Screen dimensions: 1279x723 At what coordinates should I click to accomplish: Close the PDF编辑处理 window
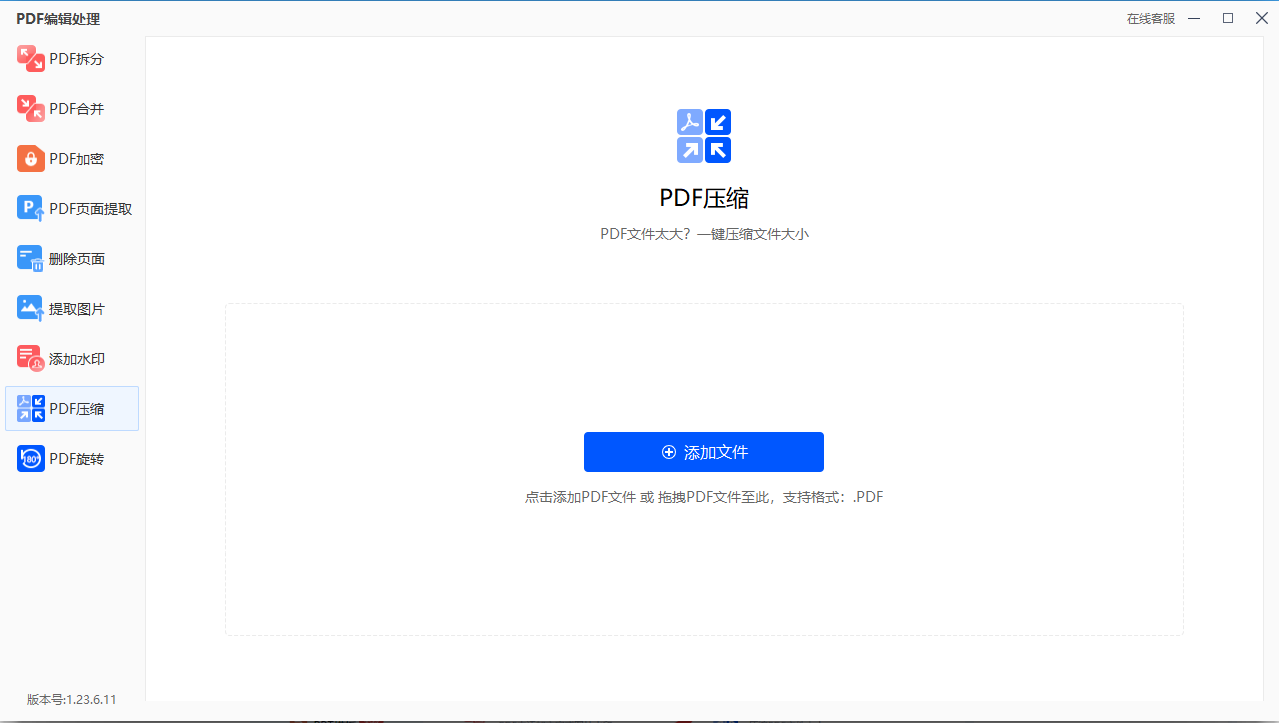(x=1261, y=18)
